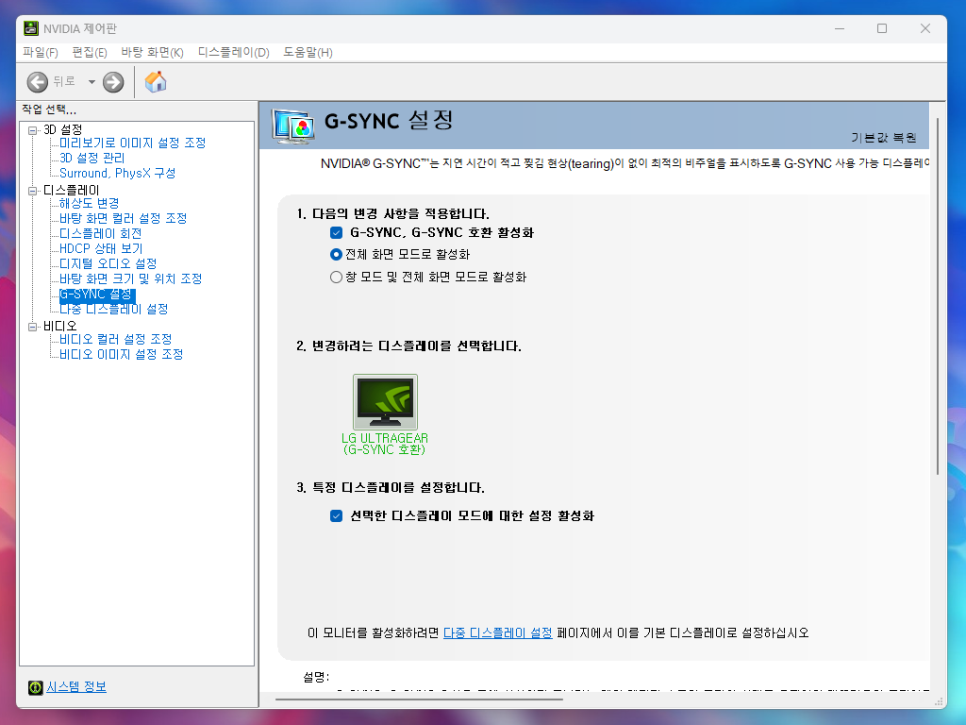Click the G-SYNC settings header icon
This screenshot has height=725, width=966.
coord(293,126)
